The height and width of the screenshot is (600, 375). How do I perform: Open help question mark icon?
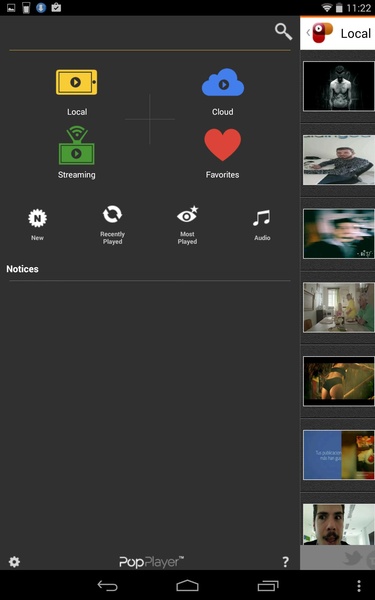285,562
